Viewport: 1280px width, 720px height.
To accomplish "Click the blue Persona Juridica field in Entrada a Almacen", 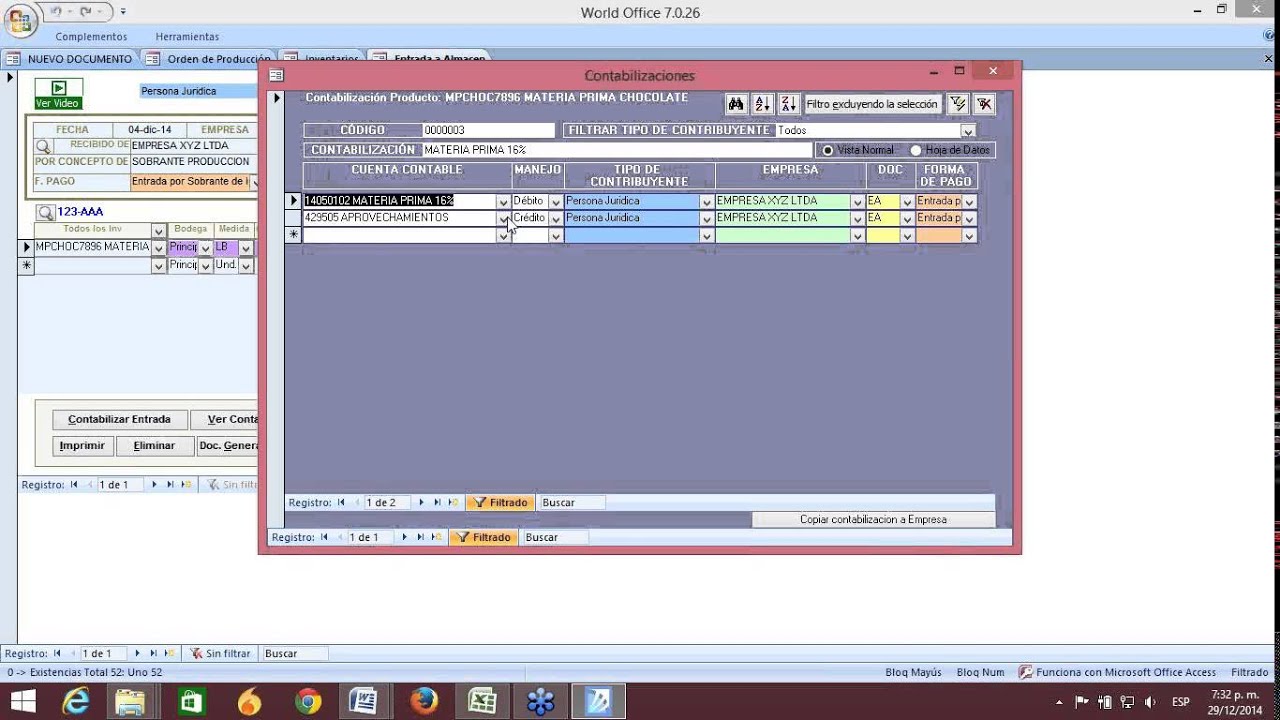I will [x=198, y=91].
